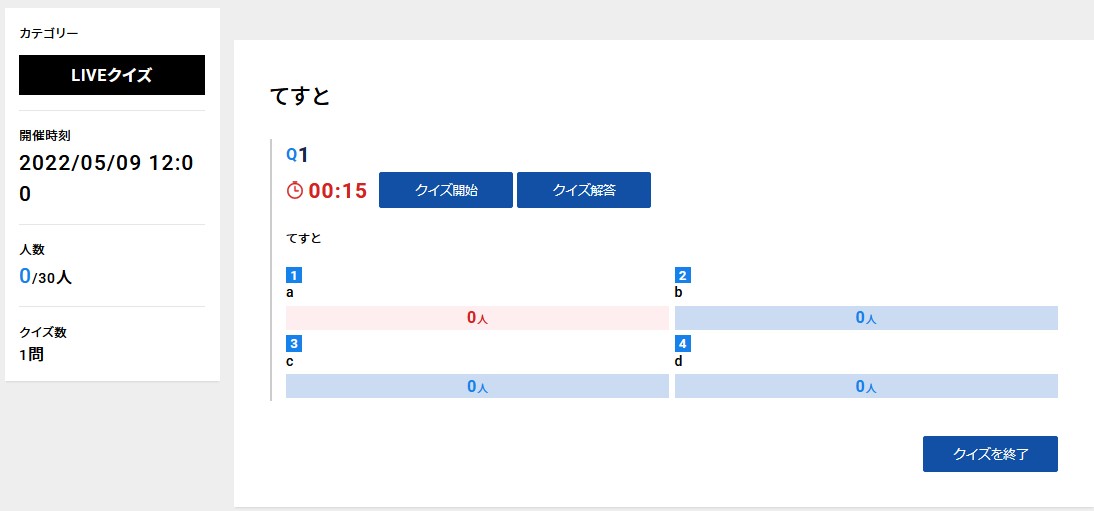Click the blue number 1 answer badge
This screenshot has height=511, width=1094.
tap(294, 276)
